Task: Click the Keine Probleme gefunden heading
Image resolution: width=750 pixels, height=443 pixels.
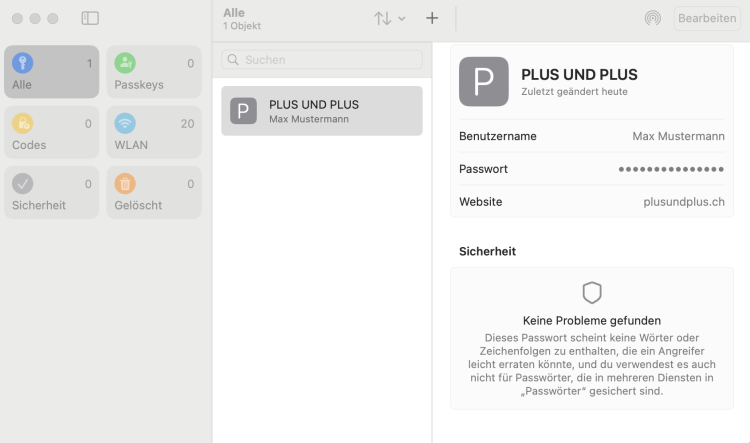Action: click(x=592, y=321)
